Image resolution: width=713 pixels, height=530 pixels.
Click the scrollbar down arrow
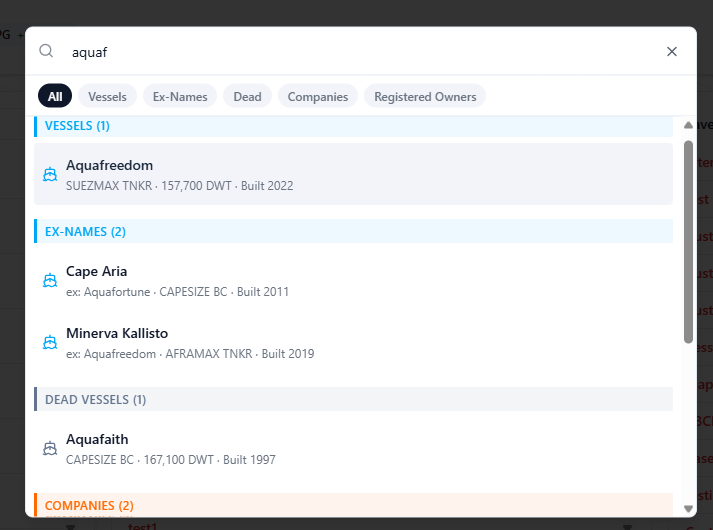[x=688, y=509]
